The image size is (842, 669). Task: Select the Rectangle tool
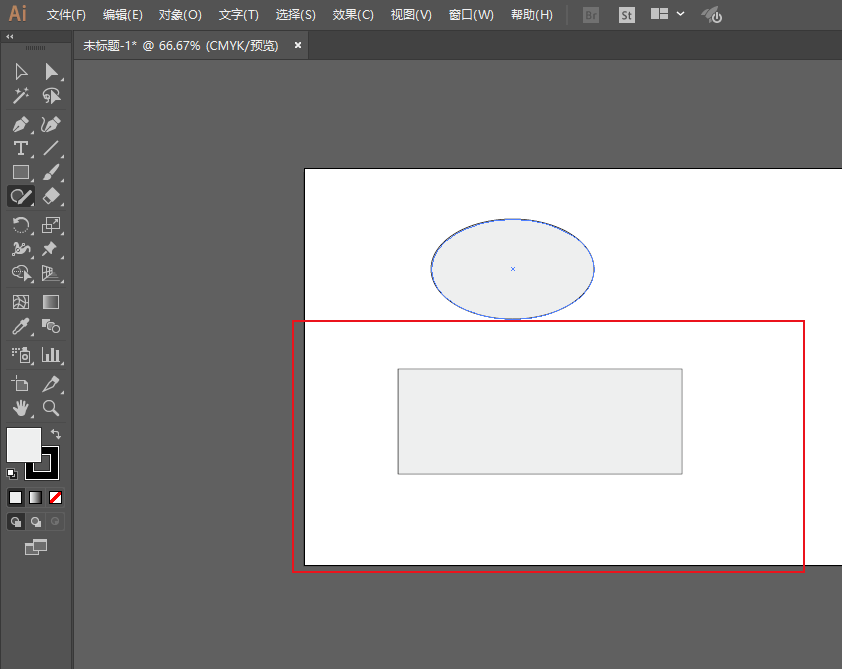click(x=21, y=172)
